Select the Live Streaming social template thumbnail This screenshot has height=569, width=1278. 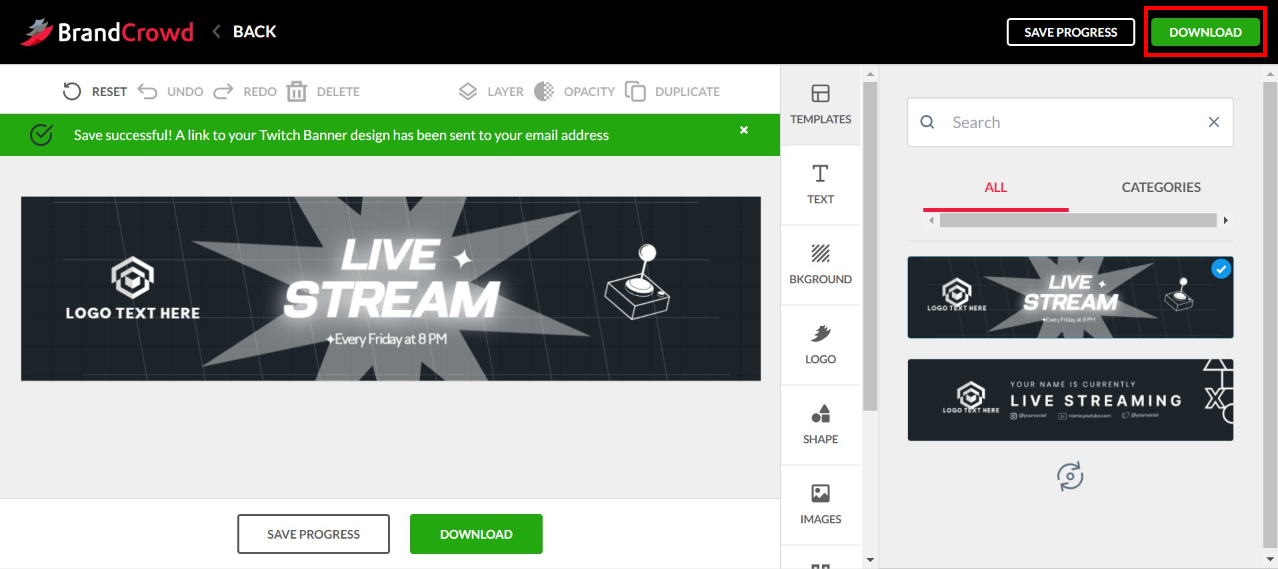(x=1070, y=400)
